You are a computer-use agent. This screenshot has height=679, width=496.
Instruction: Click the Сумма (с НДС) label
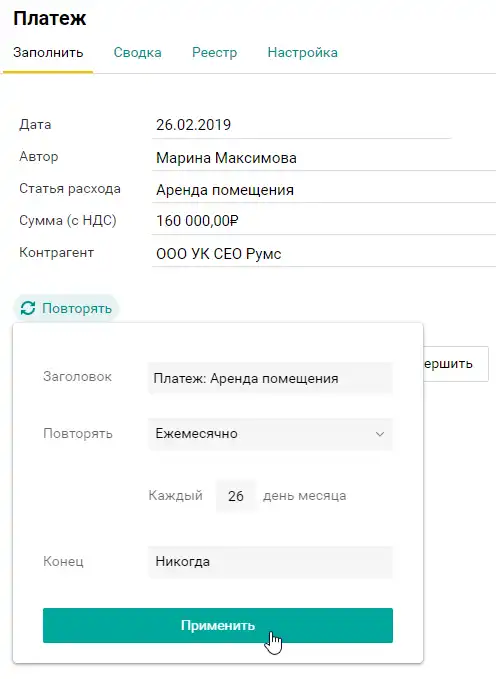[68, 220]
